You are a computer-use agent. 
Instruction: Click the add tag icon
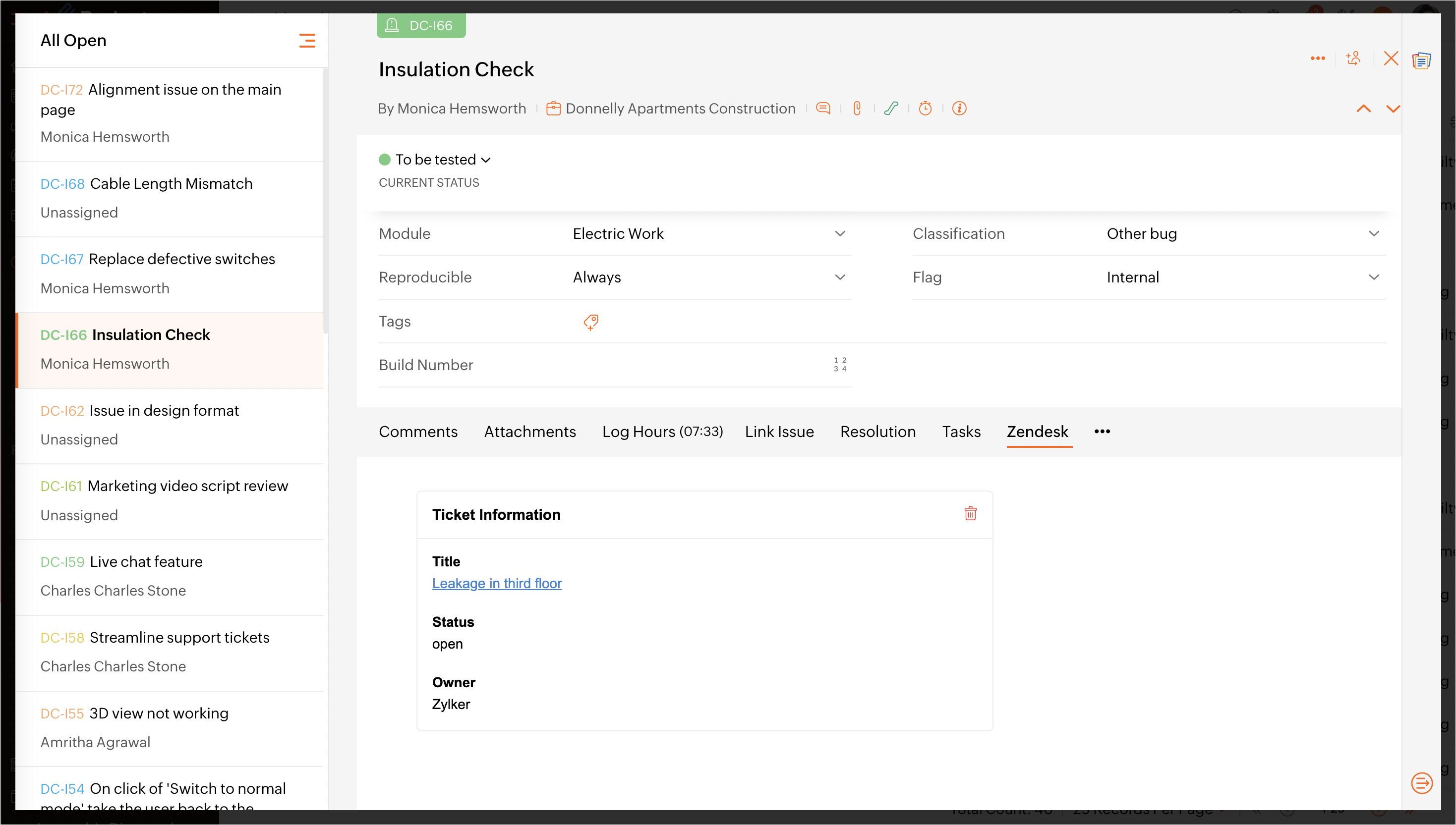pos(590,322)
